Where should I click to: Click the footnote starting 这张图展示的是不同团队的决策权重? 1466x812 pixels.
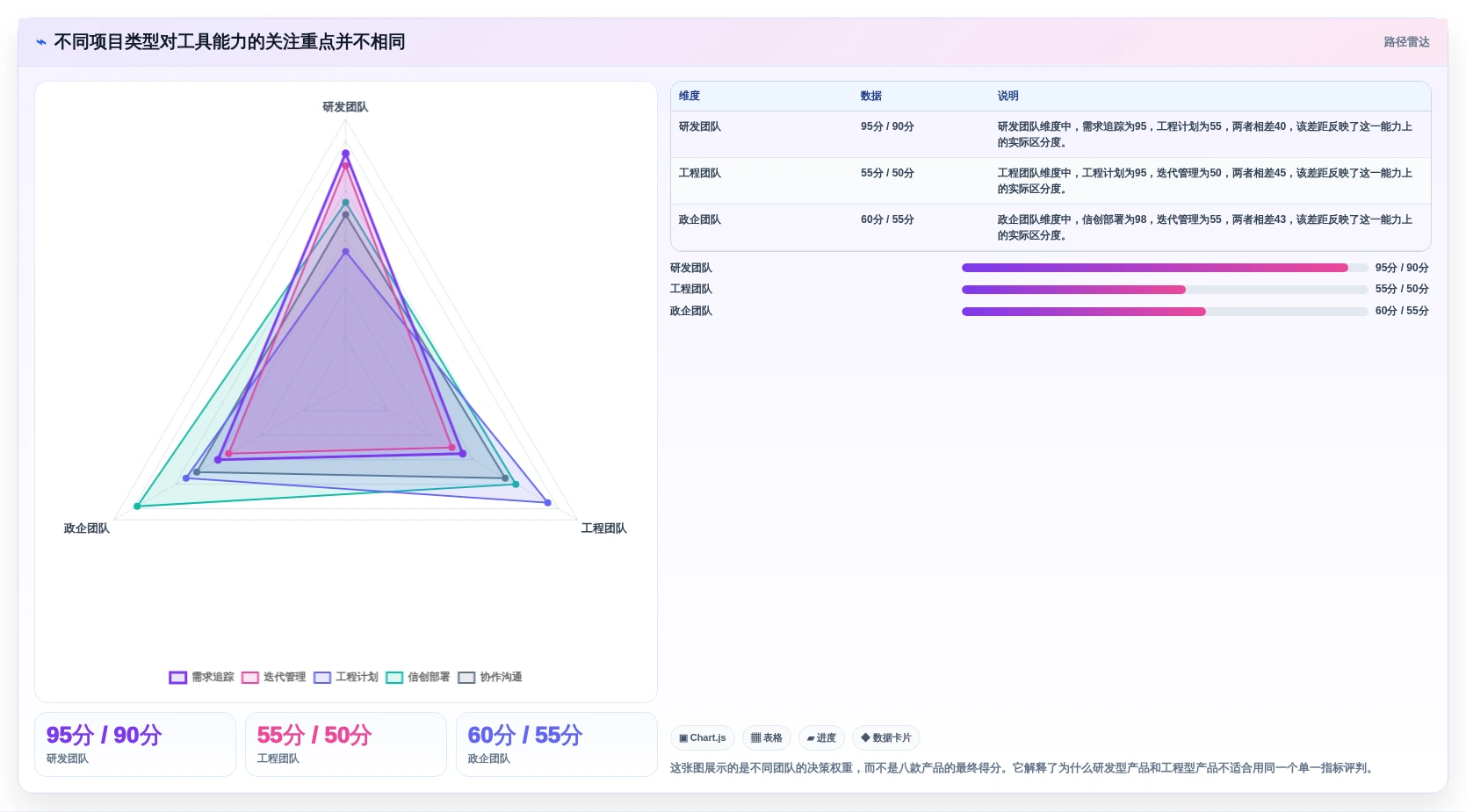1022,768
